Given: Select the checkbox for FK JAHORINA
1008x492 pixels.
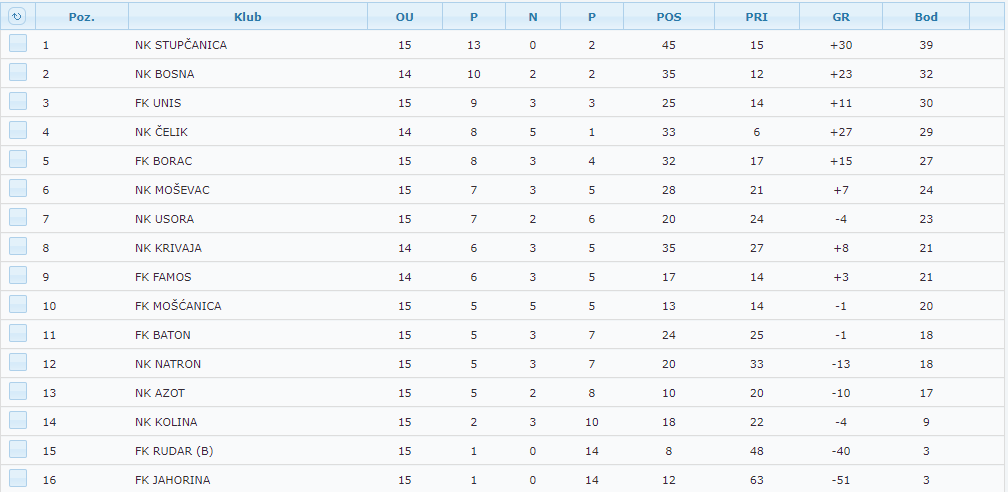Looking at the screenshot, I should 18,479.
